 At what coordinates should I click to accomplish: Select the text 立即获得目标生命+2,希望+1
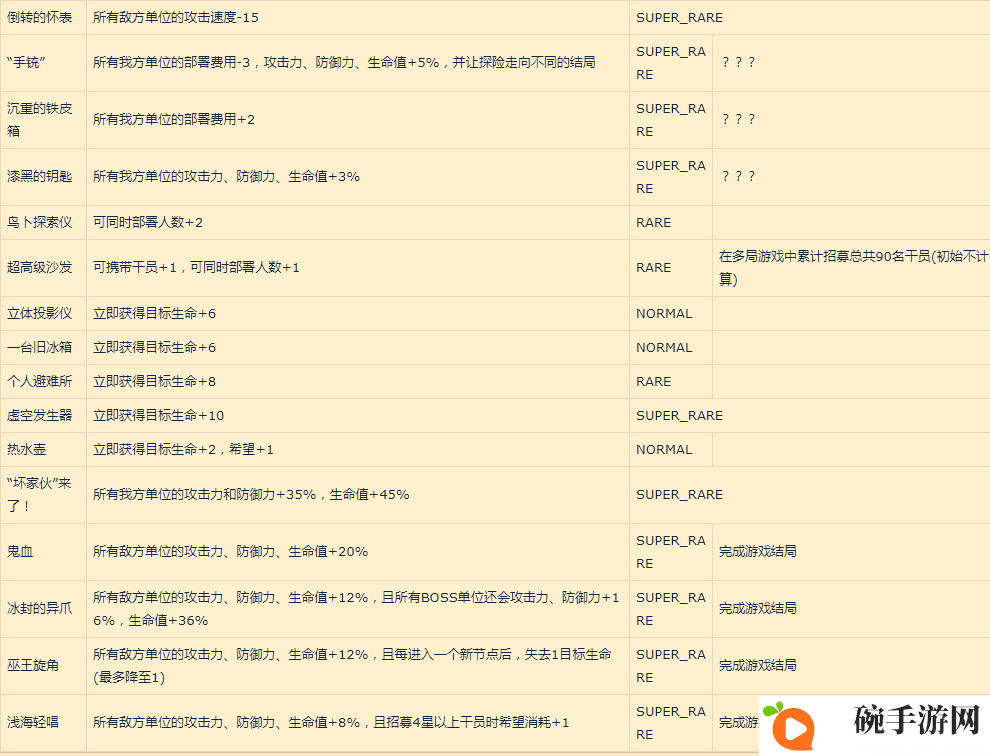point(183,450)
